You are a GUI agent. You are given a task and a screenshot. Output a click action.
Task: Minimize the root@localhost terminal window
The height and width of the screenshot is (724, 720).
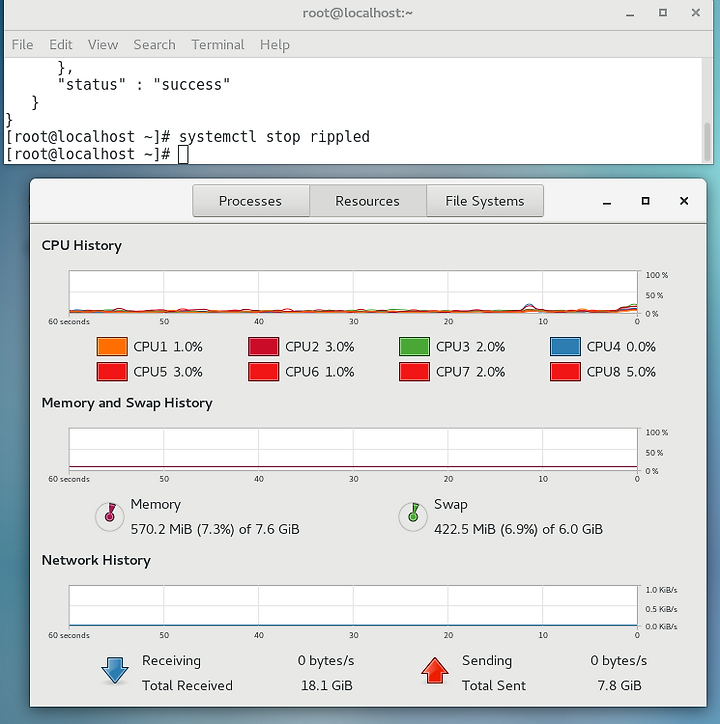630,13
